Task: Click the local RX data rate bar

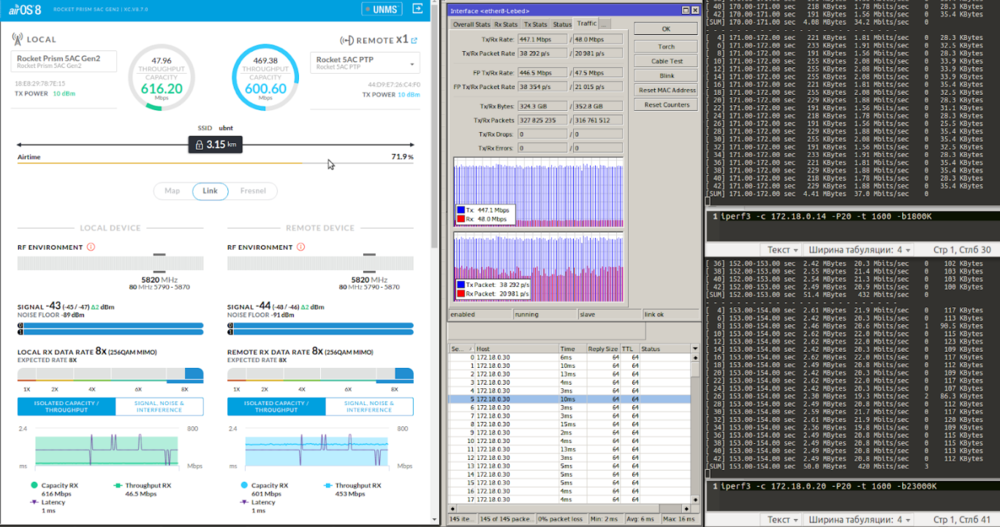Action: (110, 375)
